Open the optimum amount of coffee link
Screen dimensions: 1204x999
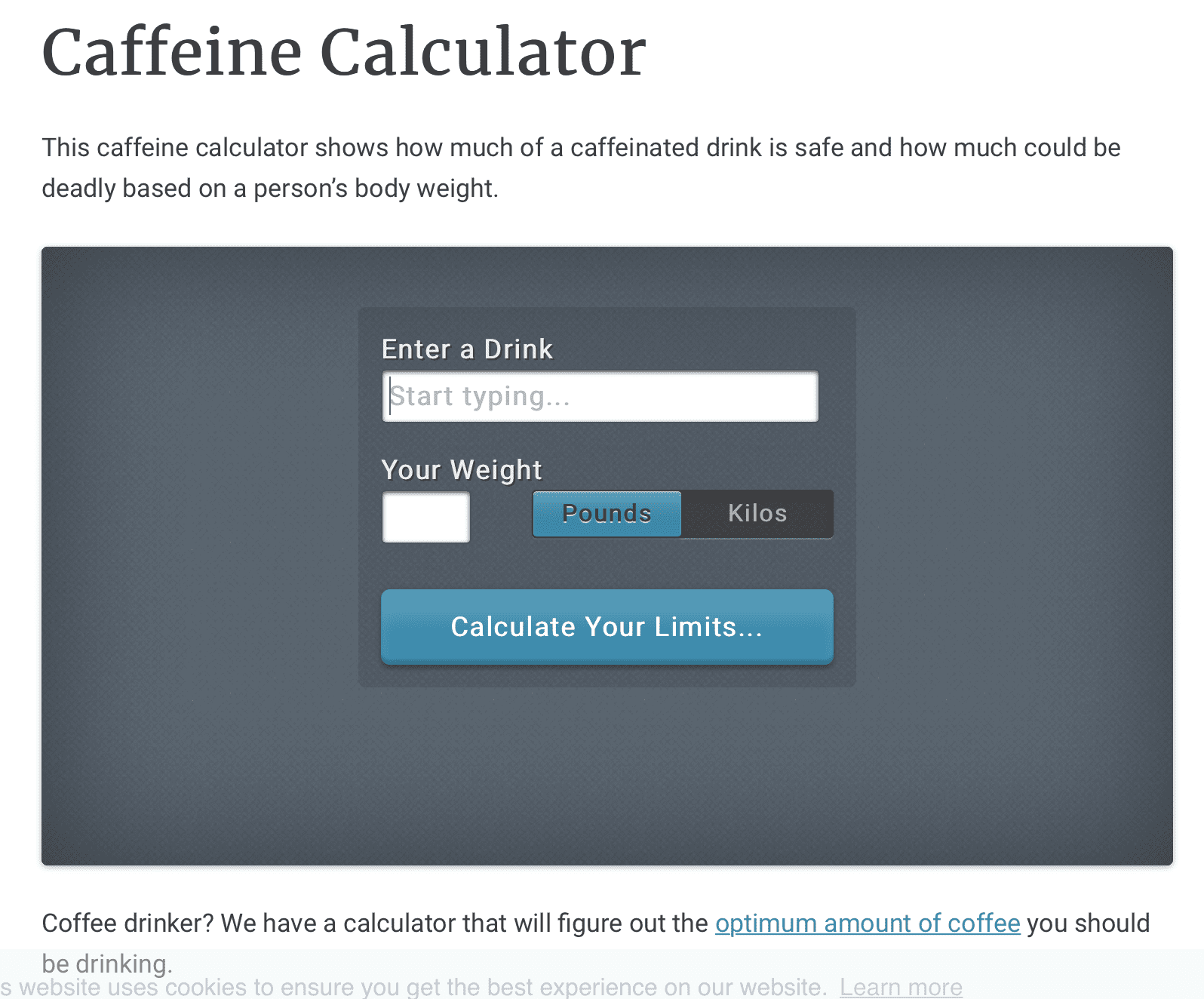coord(868,923)
